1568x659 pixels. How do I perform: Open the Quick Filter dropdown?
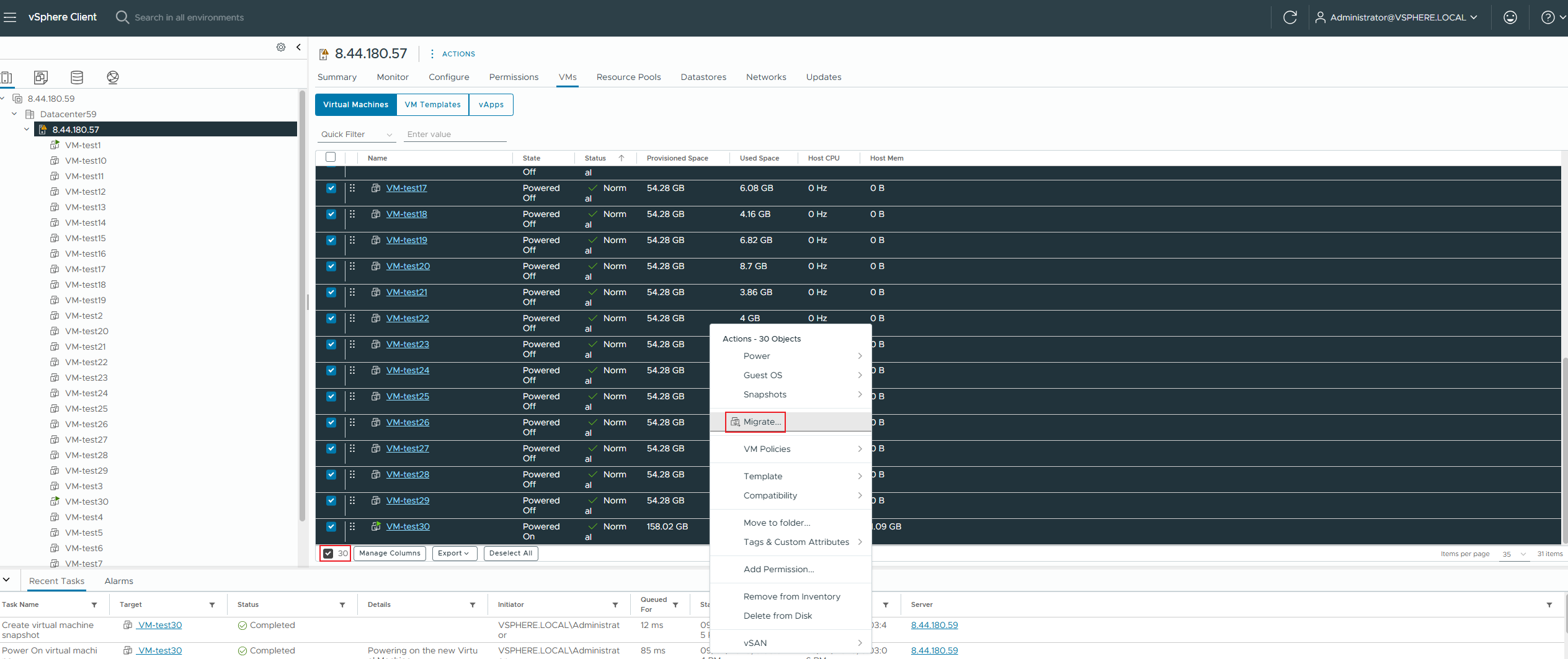[x=357, y=135]
